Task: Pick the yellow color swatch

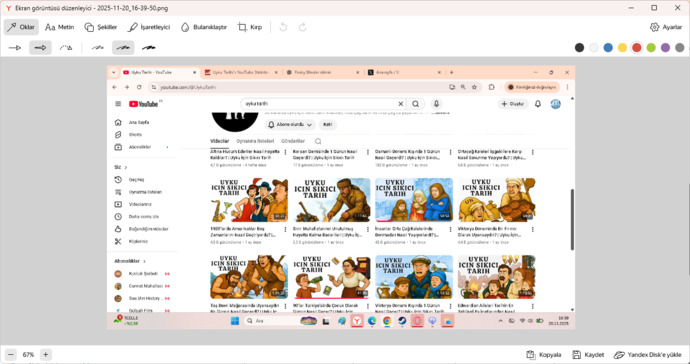Action: [x=622, y=48]
